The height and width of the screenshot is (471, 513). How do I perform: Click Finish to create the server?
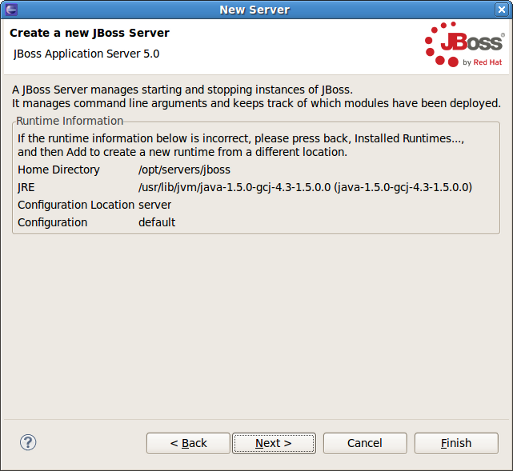coord(456,443)
